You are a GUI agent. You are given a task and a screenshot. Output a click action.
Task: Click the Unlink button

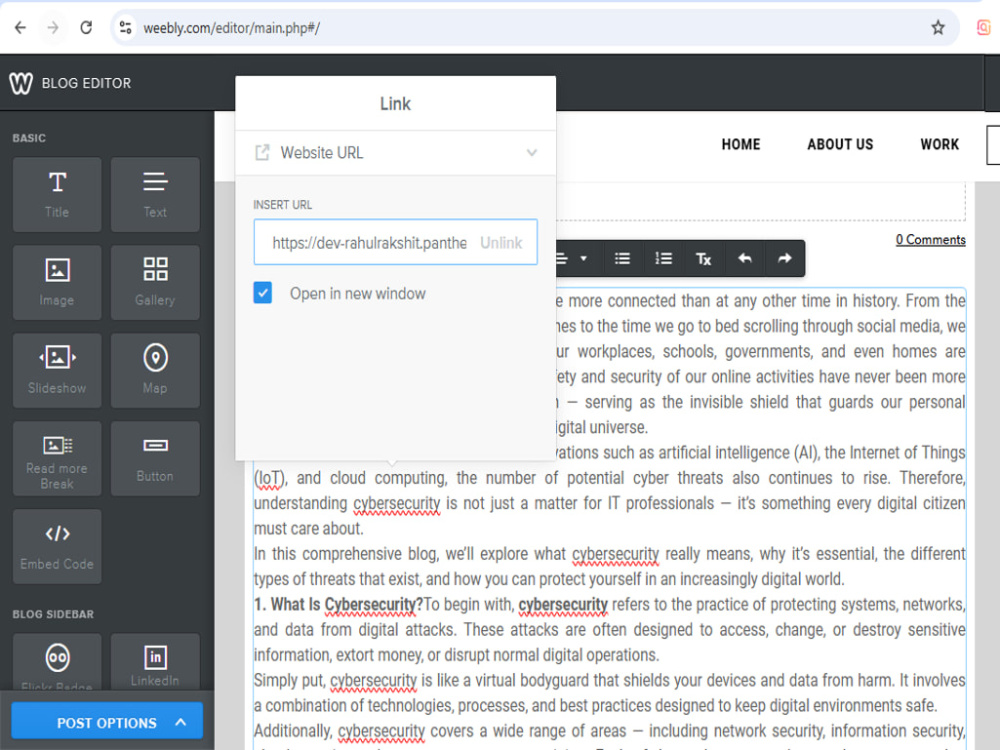[501, 243]
